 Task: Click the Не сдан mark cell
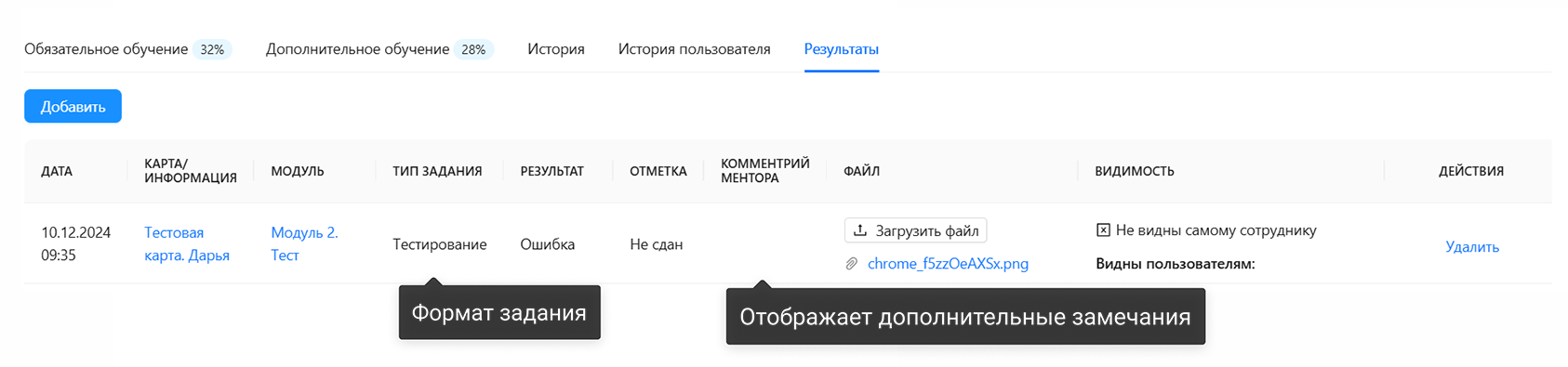pos(657,244)
